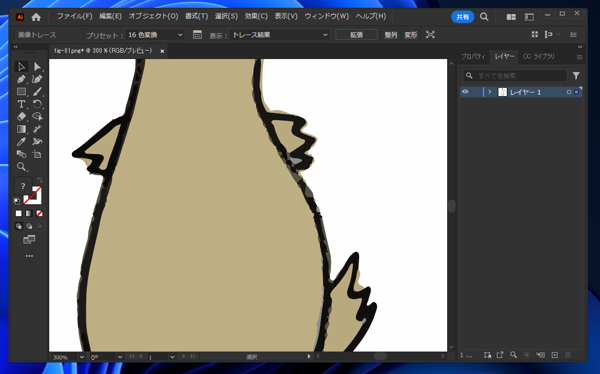Viewport: 600px width, 374px height.
Task: Open the 編集(E) menu
Action: 110,16
